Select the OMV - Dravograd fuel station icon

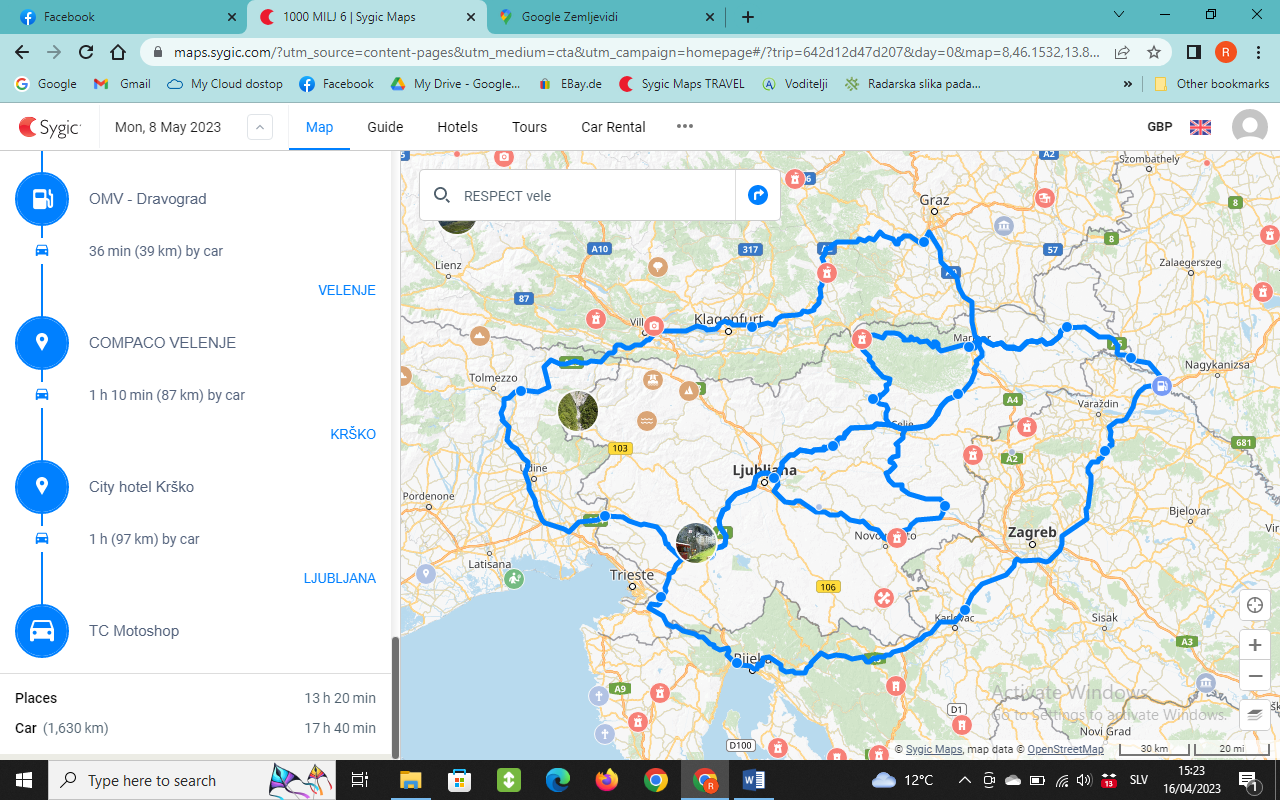(x=42, y=199)
